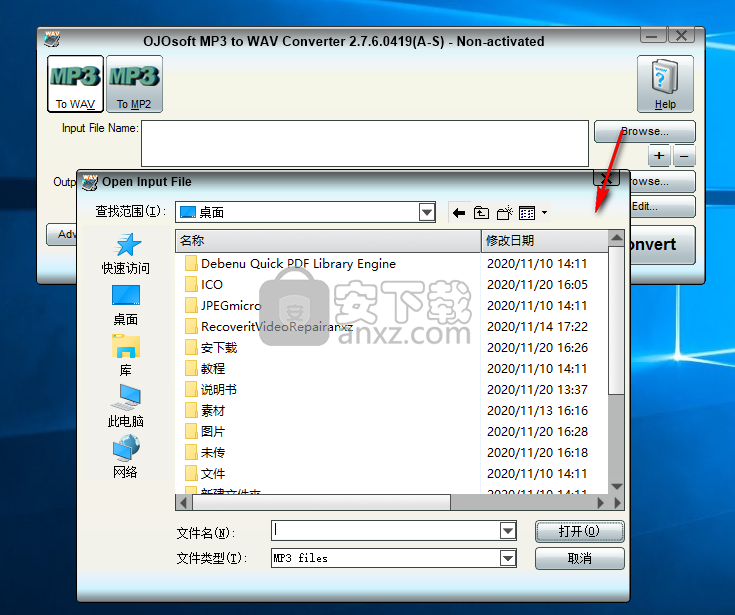Open 网络 in places sidebar
The height and width of the screenshot is (615, 735).
[126, 457]
